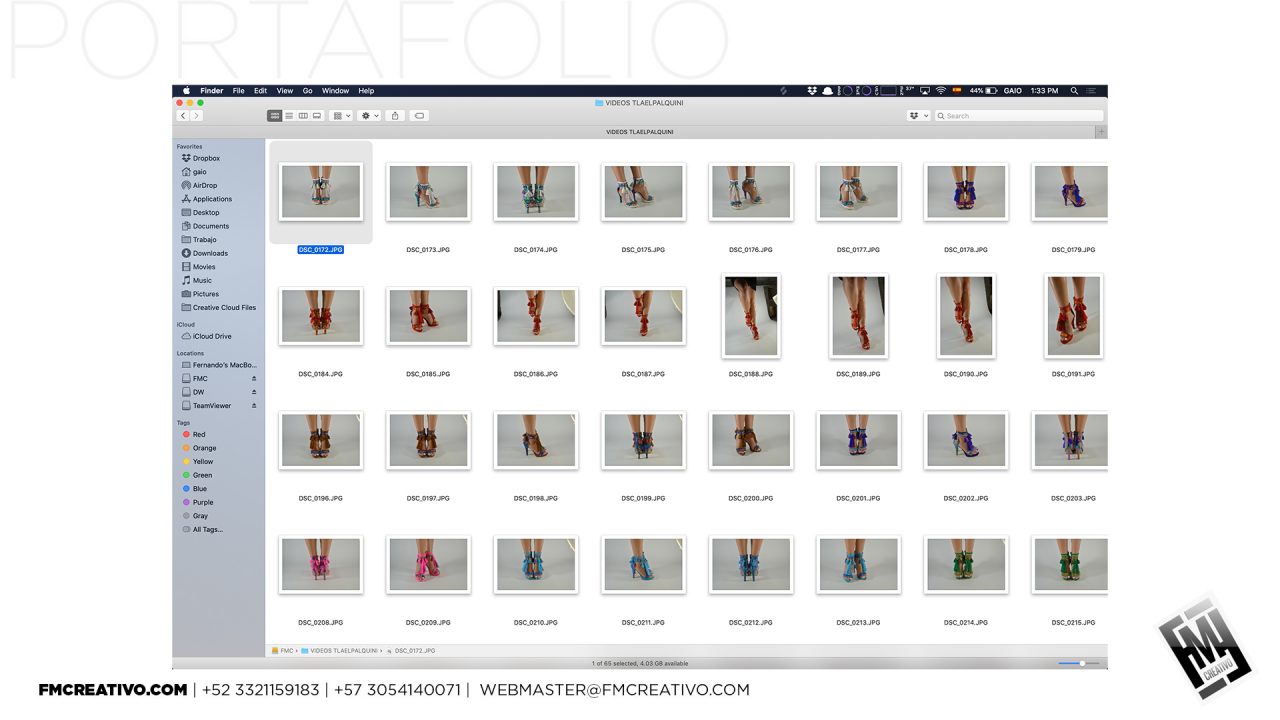
Task: Open Pictures in the sidebar
Action: (x=201, y=294)
